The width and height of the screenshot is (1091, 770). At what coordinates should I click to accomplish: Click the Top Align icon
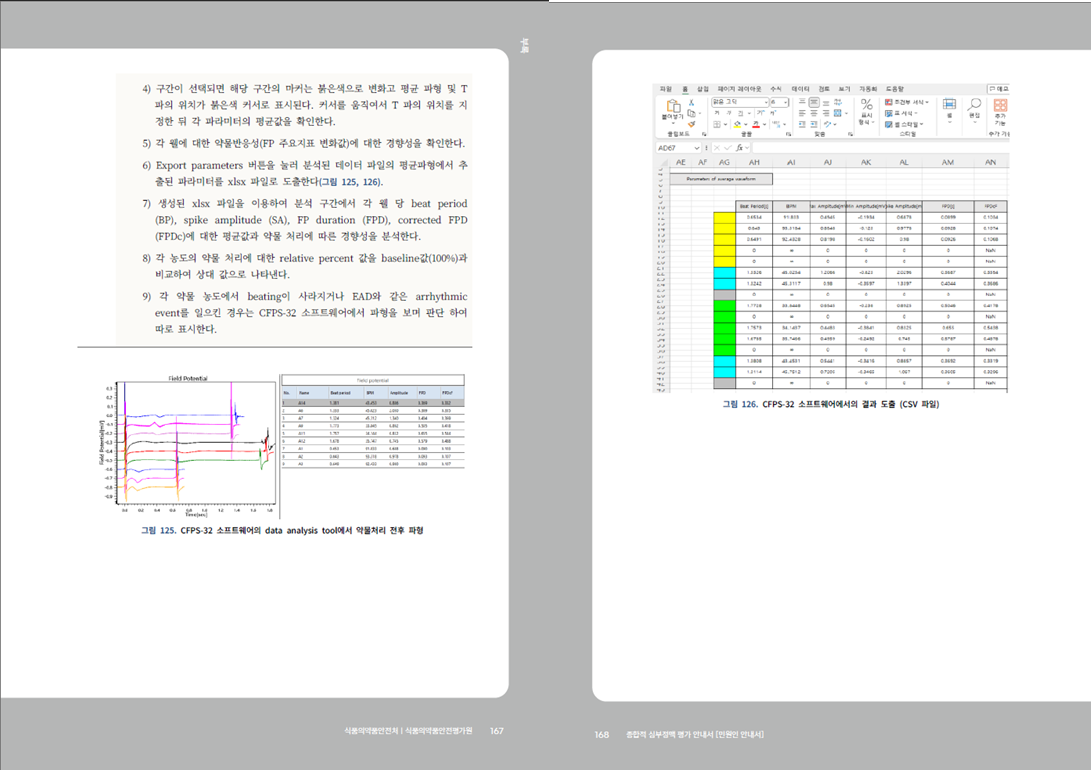point(802,102)
